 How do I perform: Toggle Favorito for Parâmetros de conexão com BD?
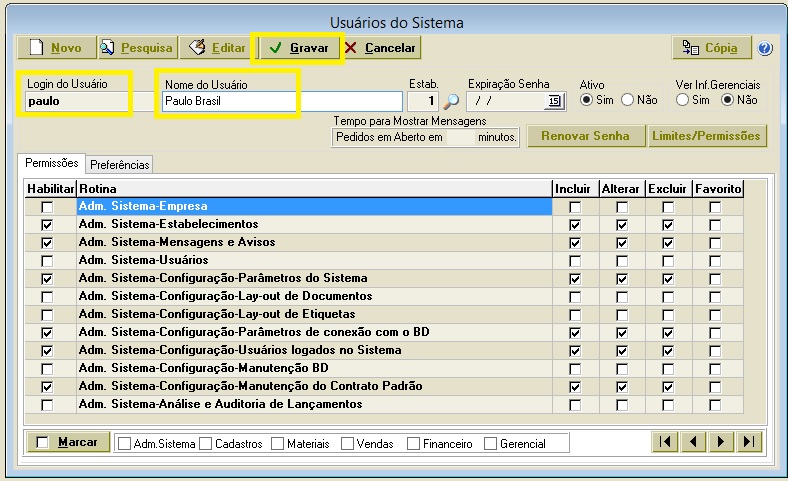715,333
